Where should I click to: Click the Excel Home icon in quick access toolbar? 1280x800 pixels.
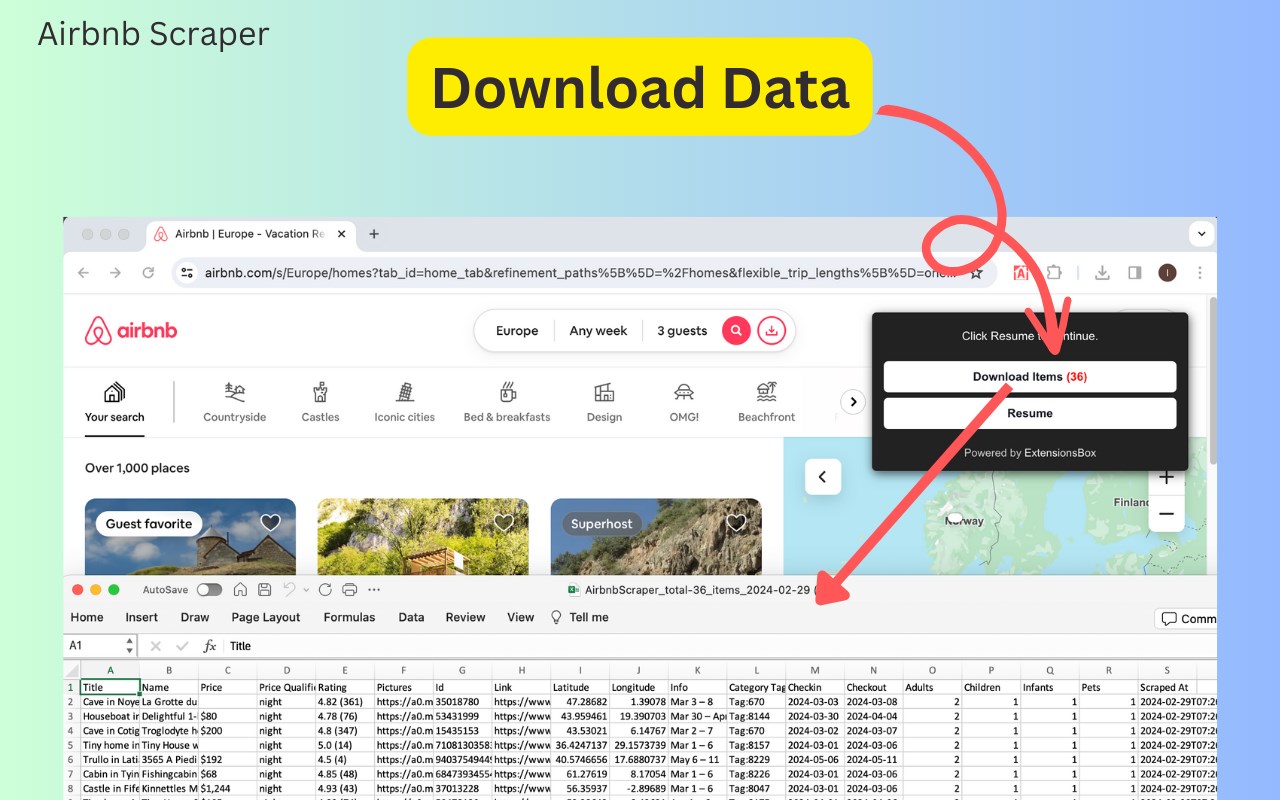tap(240, 590)
